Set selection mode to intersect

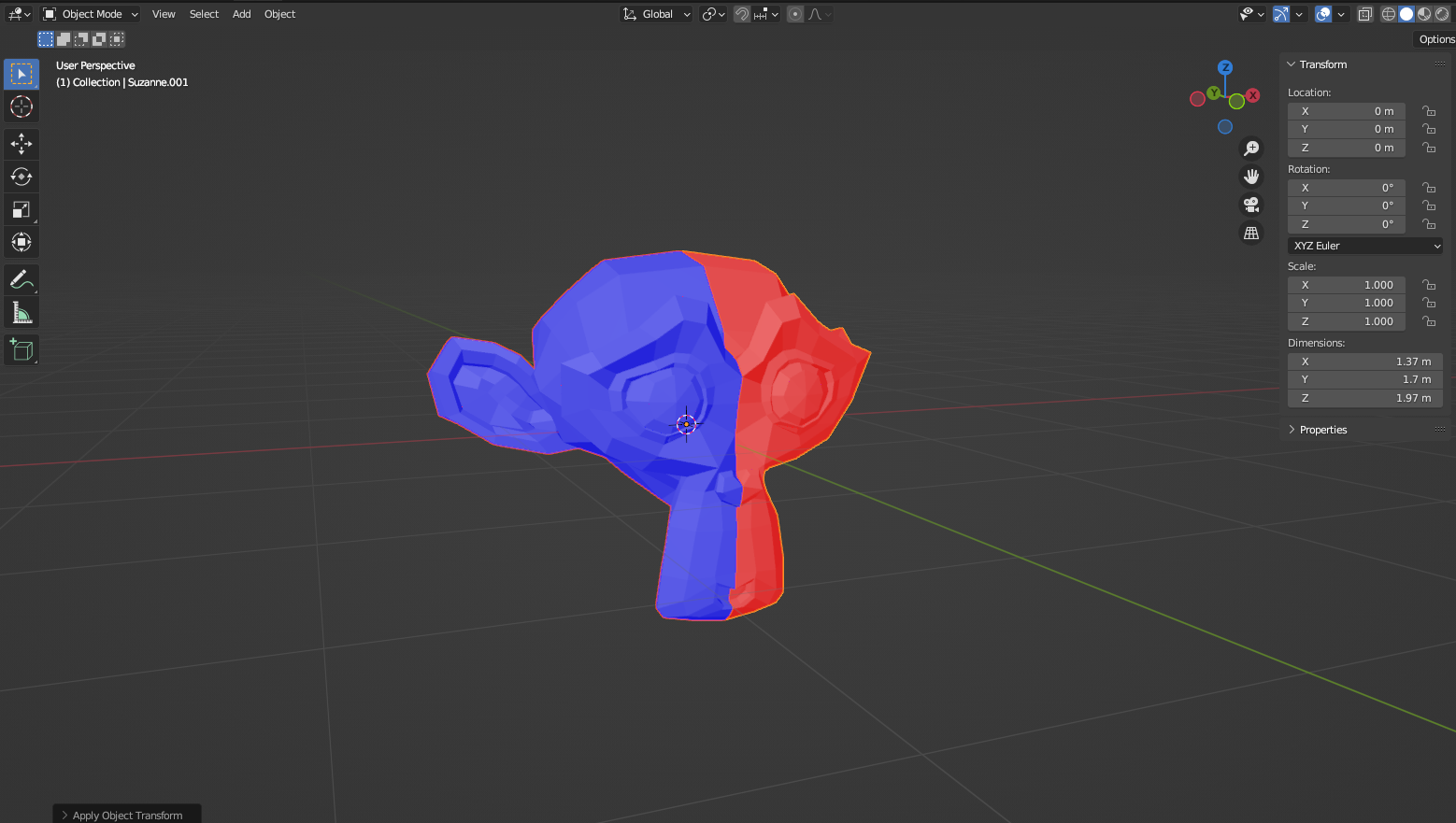click(117, 39)
